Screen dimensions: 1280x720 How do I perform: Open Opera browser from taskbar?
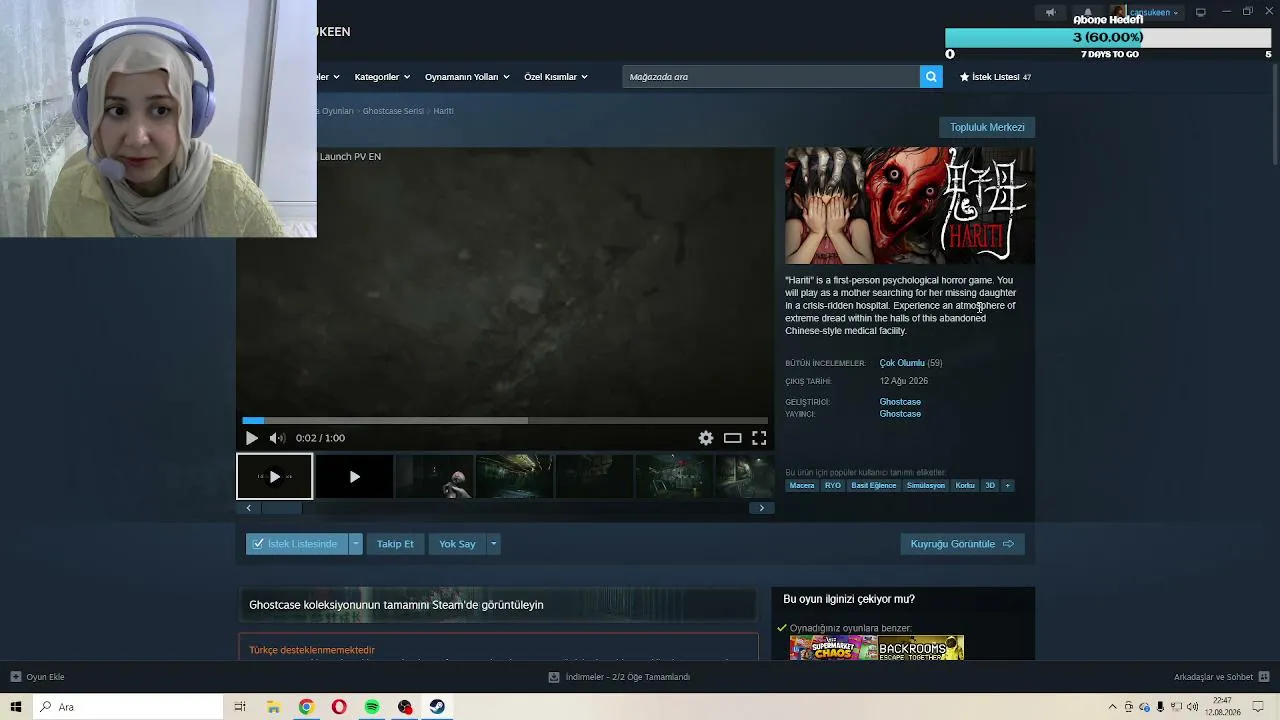(339, 707)
